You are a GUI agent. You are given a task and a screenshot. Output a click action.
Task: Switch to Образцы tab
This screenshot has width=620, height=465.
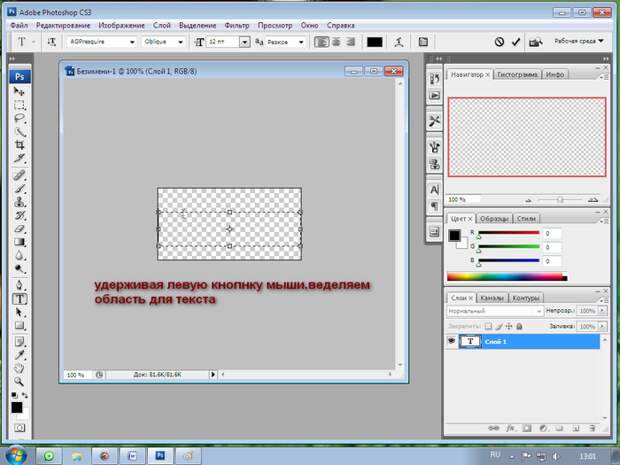(x=494, y=218)
